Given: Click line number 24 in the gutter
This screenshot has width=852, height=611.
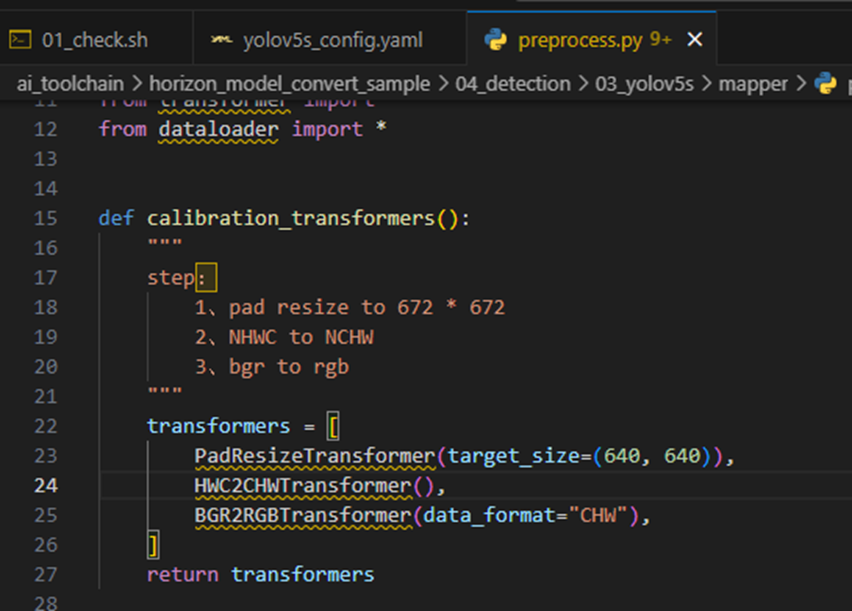Looking at the screenshot, I should point(46,486).
